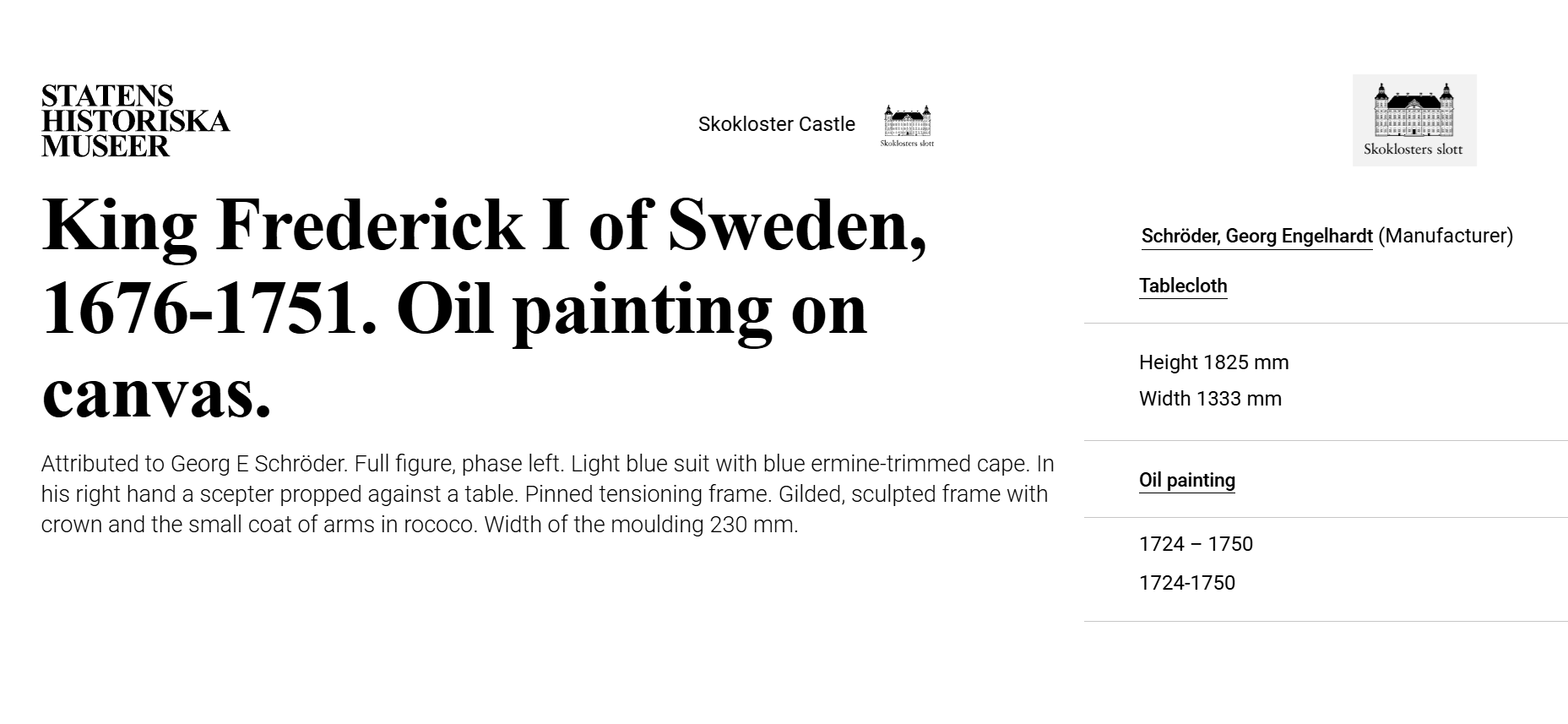Click "Width of the moulding 230 mm" sentence
1568x724 pixels.
point(641,525)
